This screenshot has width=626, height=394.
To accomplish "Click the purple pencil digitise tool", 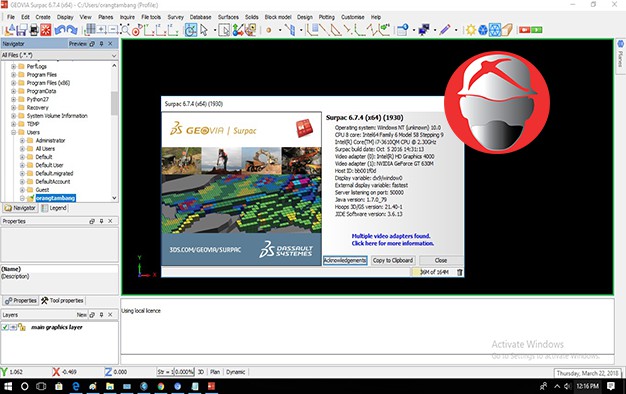I will (x=444, y=30).
